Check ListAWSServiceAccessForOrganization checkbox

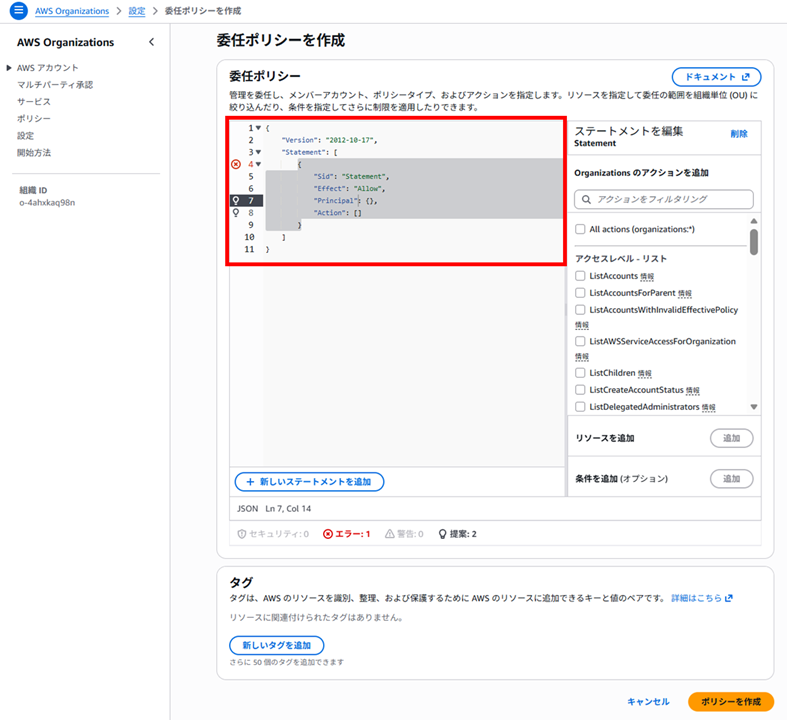[580, 341]
